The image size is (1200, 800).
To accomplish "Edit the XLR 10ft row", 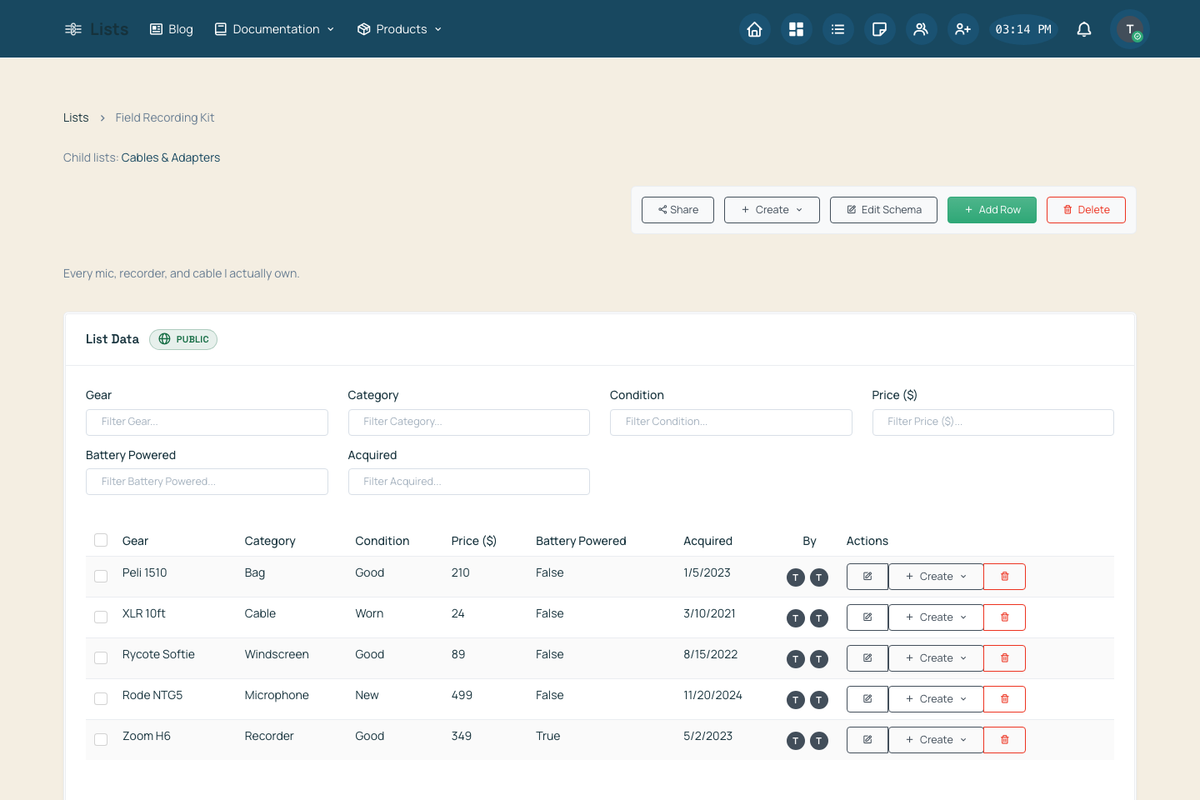I will (867, 617).
